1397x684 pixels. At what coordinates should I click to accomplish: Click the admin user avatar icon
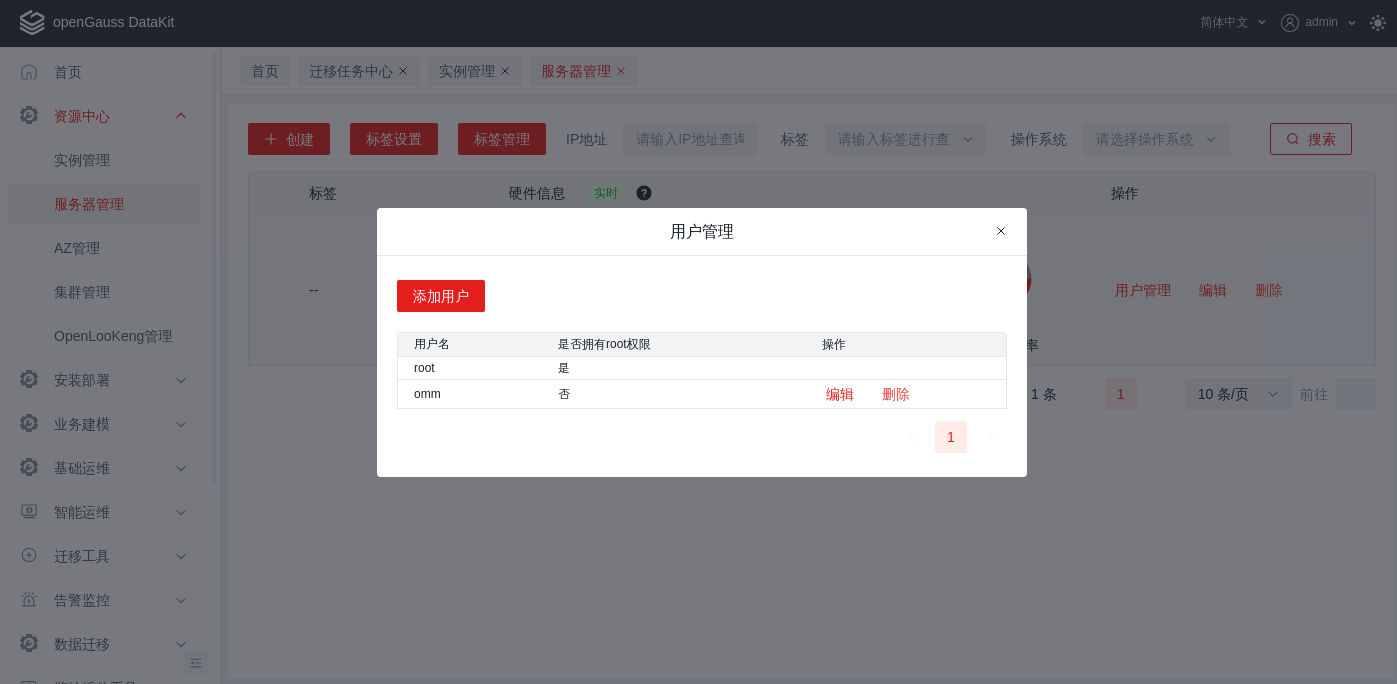click(1289, 22)
